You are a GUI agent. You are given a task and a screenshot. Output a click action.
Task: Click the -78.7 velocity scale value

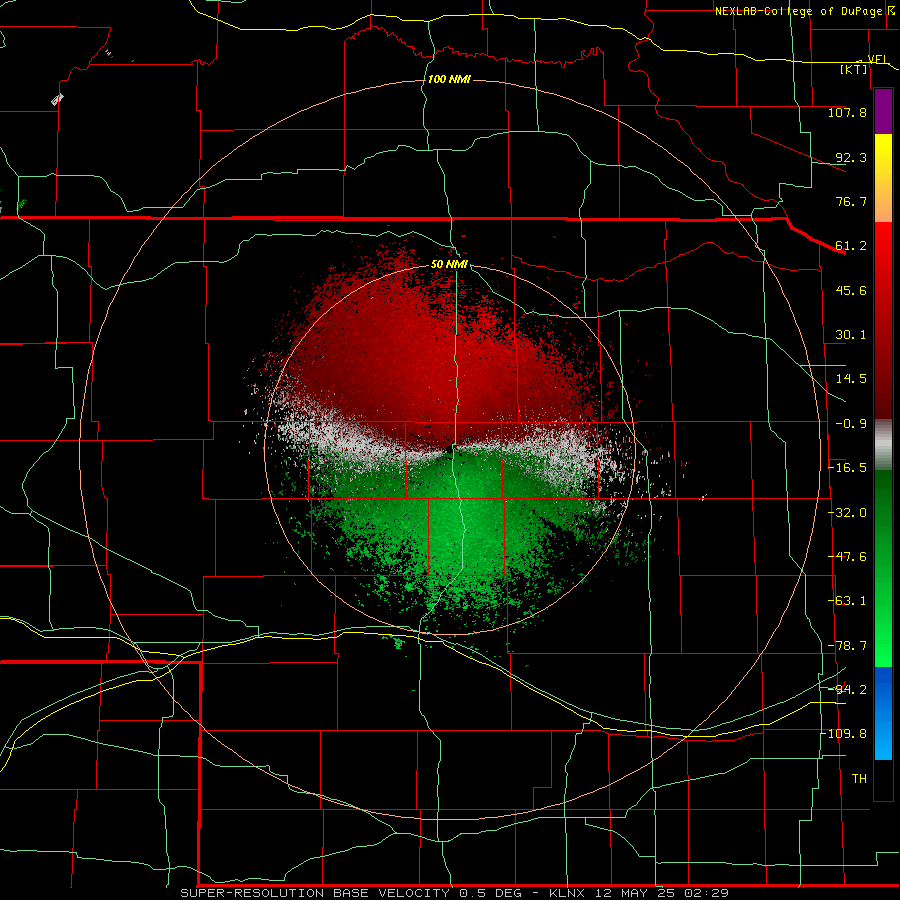pos(847,646)
